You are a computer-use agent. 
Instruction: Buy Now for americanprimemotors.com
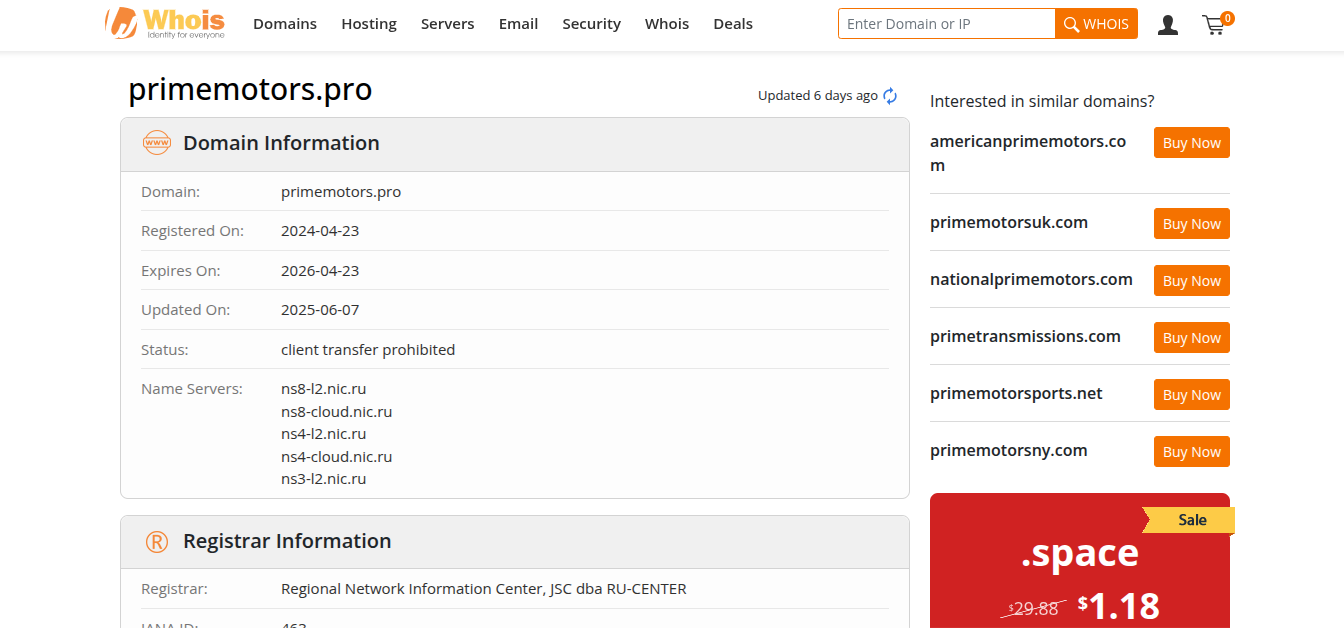1191,143
